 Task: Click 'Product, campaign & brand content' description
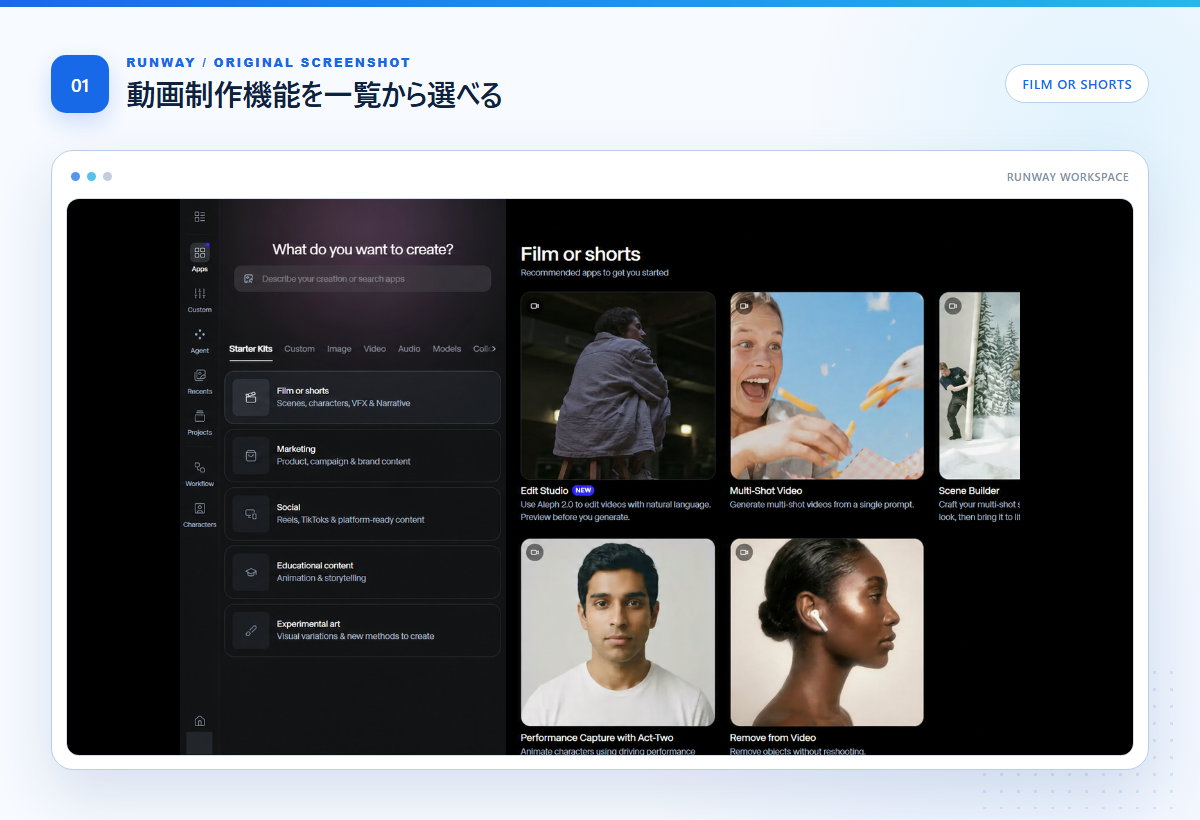click(343, 462)
